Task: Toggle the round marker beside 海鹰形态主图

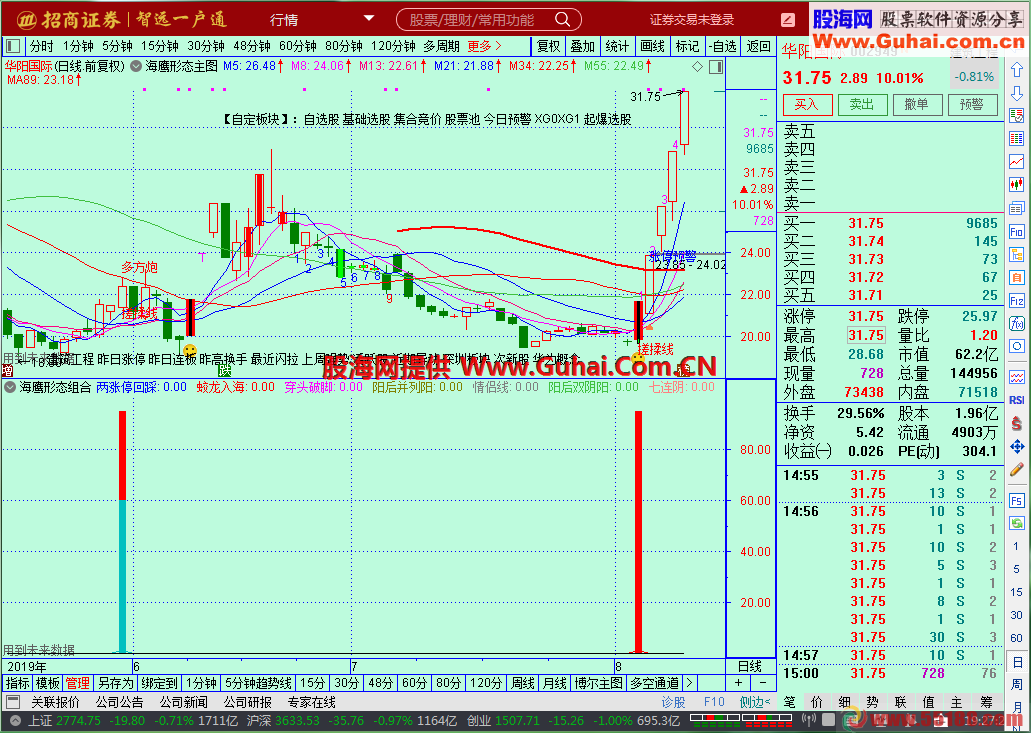Action: [x=136, y=66]
